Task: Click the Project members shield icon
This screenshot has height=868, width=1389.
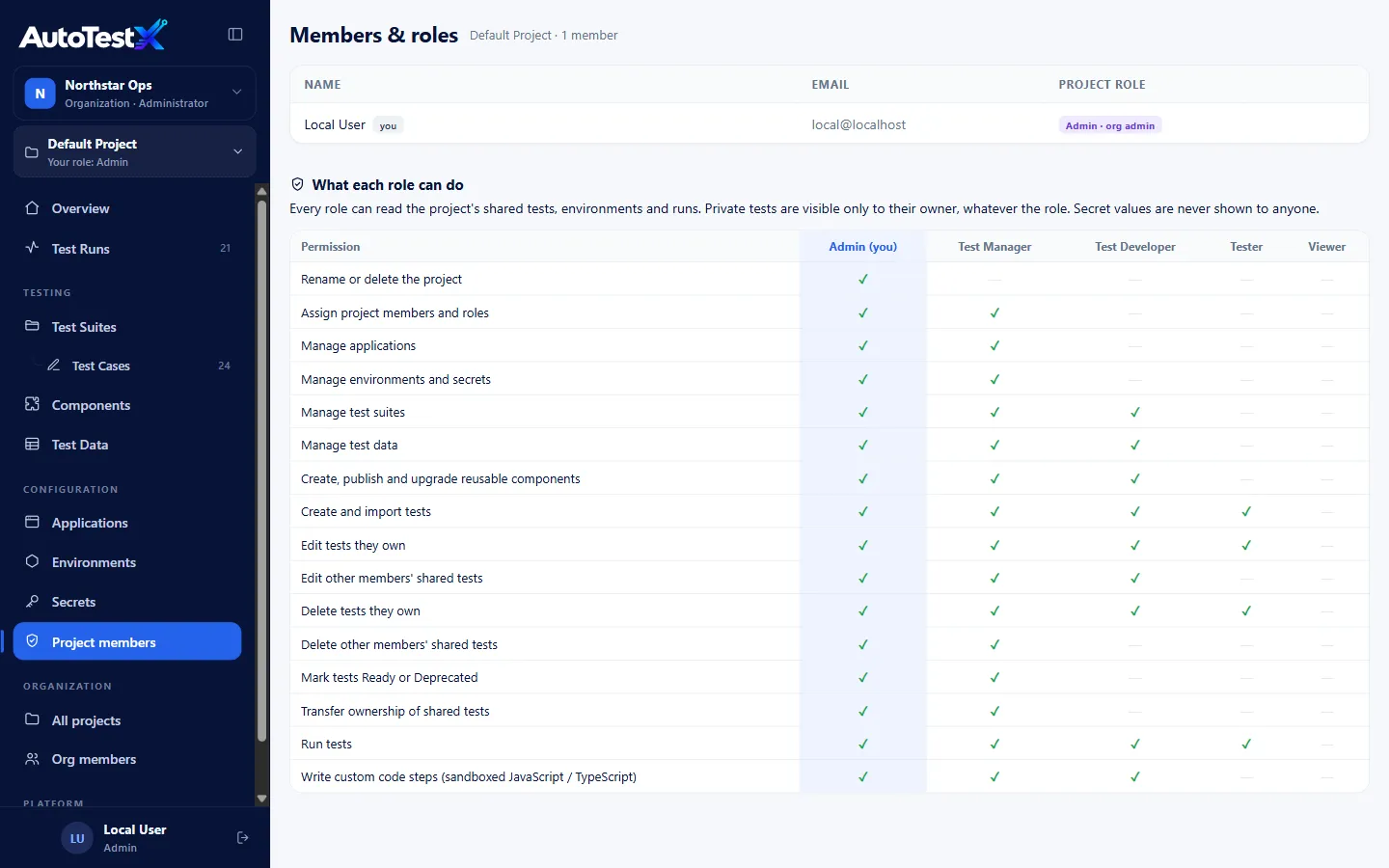Action: point(32,641)
